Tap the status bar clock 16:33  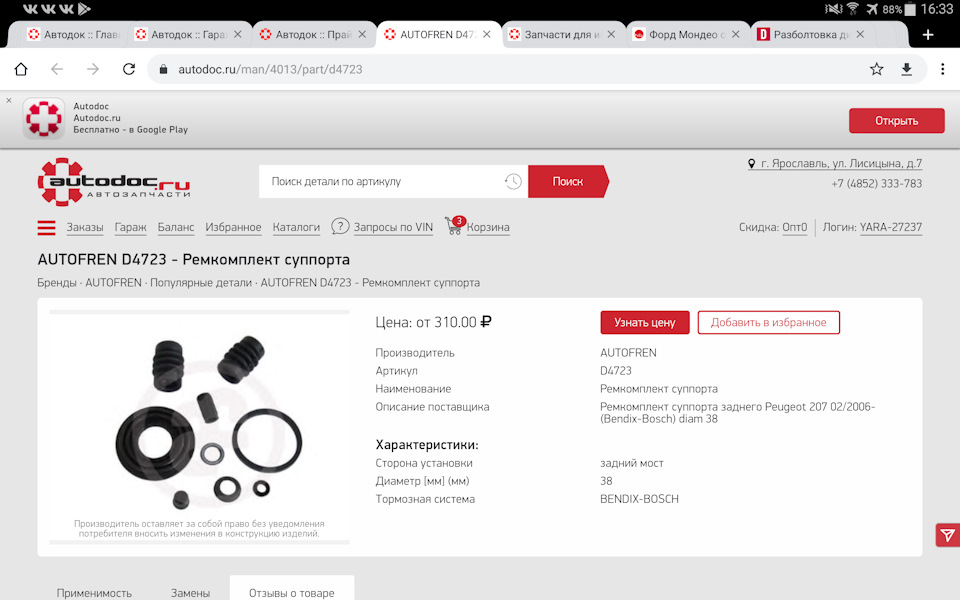[x=937, y=9]
